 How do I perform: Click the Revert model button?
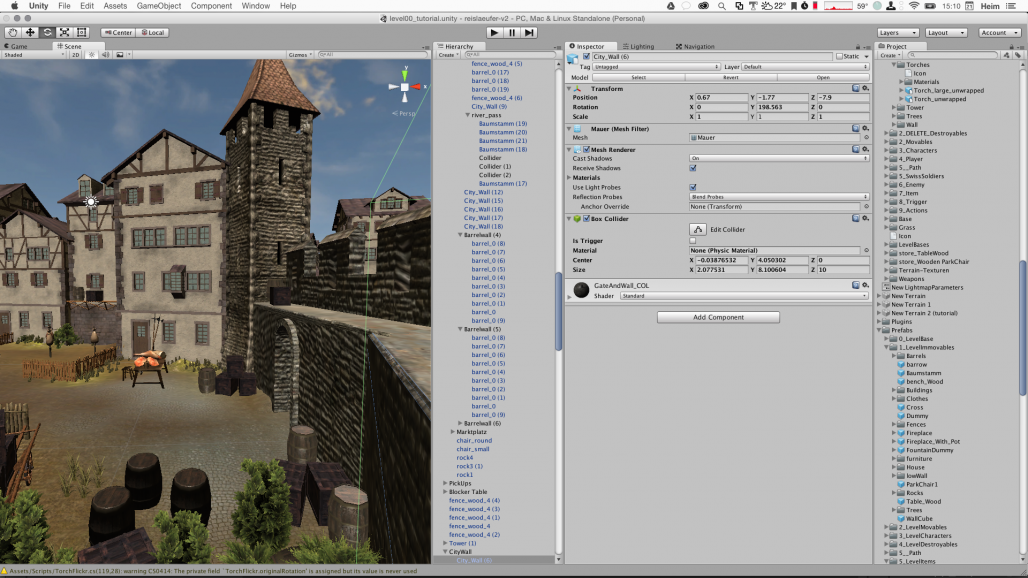click(x=731, y=77)
